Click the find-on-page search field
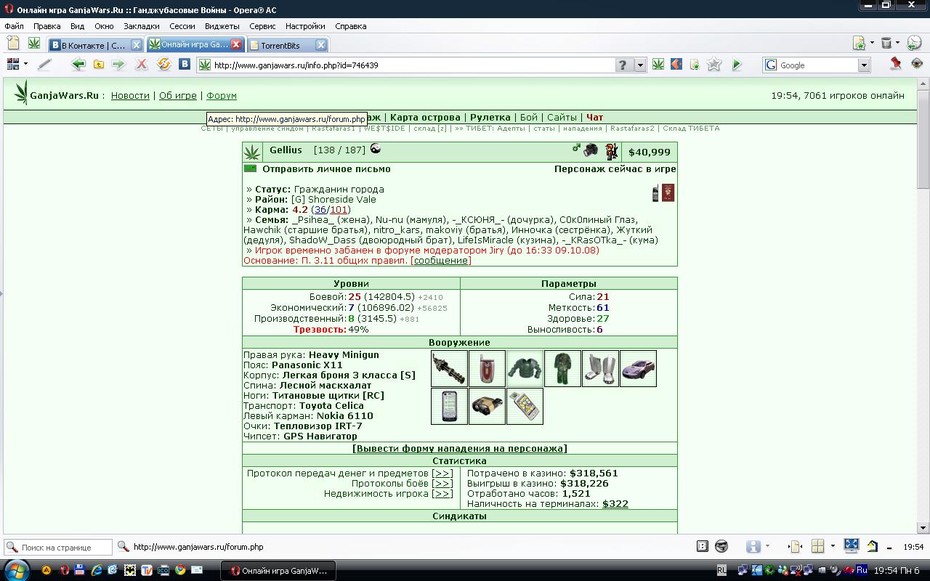930x581 pixels. tap(65, 547)
